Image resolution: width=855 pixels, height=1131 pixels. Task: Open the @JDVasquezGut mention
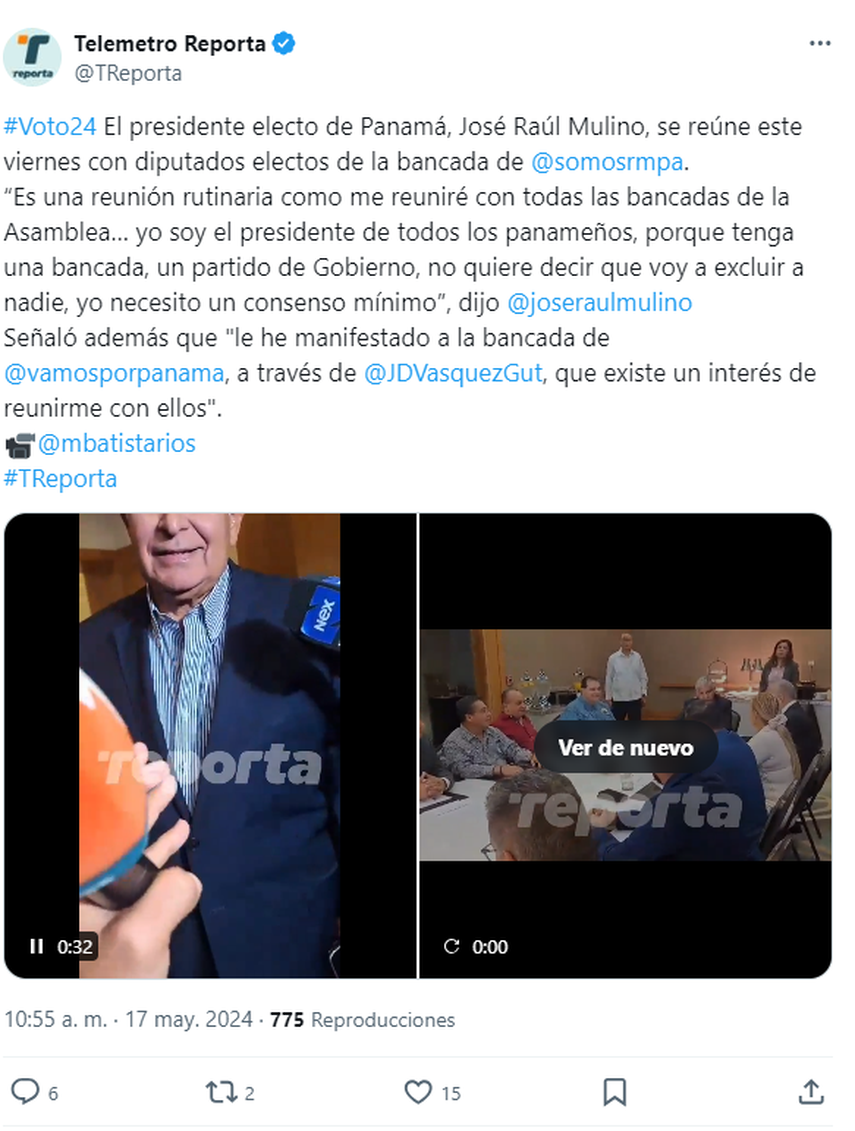tap(453, 373)
